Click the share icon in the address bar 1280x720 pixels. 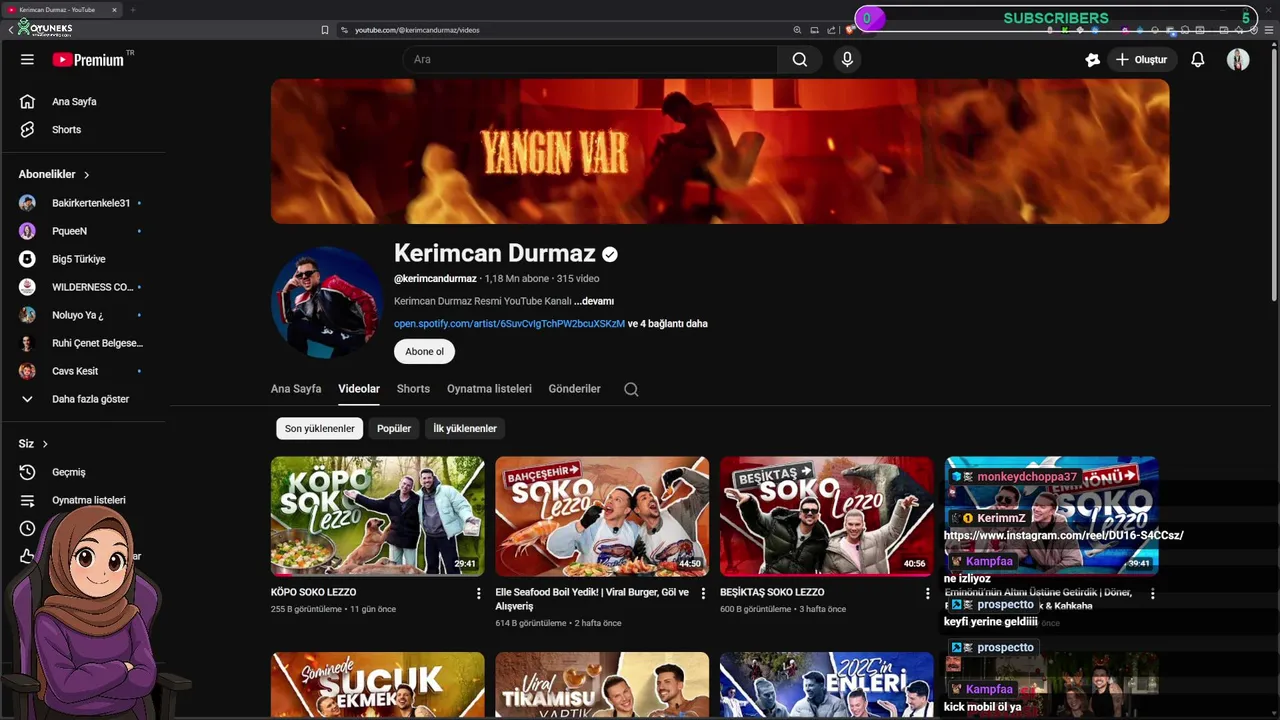(x=831, y=30)
